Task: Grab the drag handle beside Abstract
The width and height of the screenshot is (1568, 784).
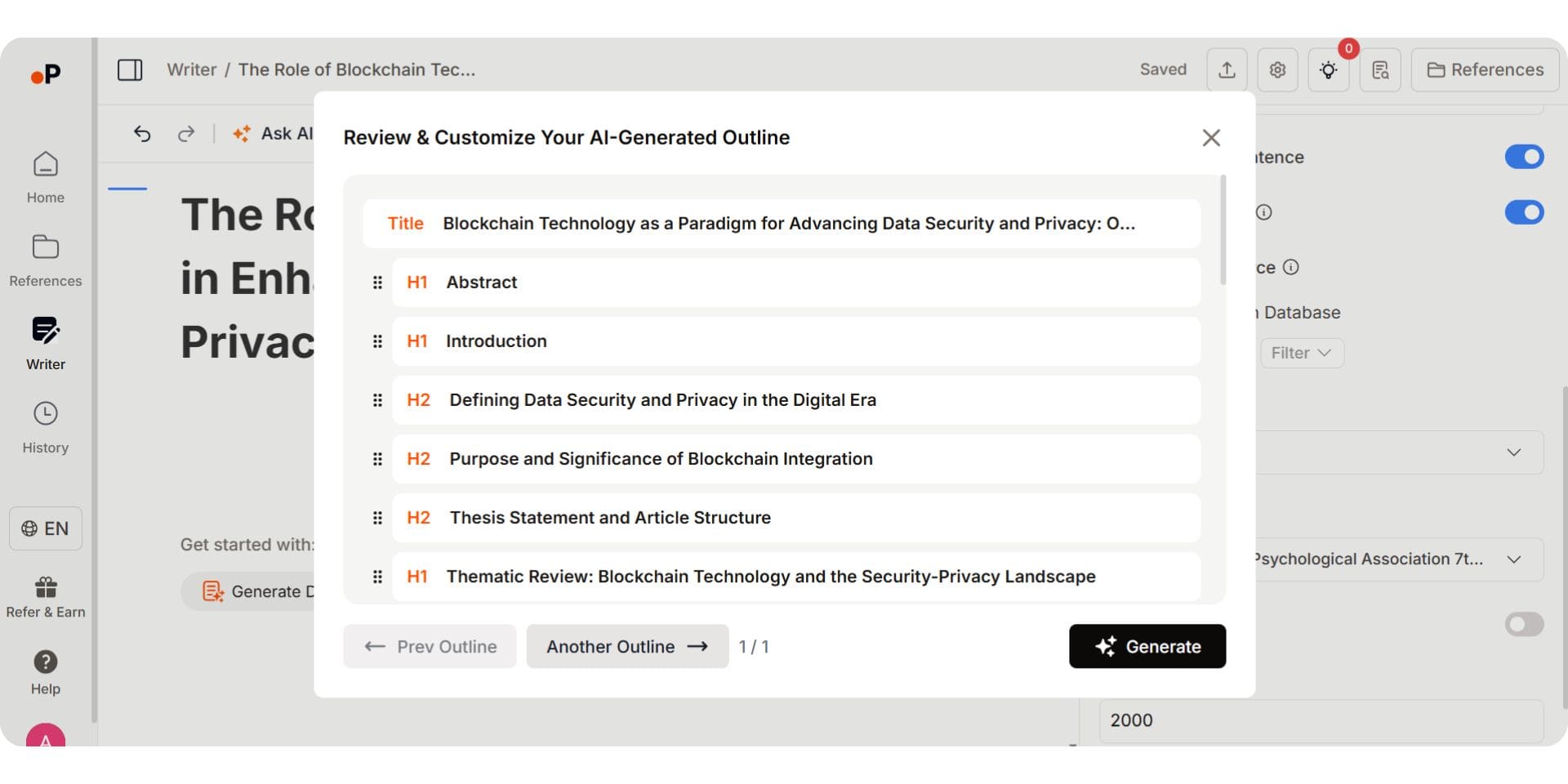Action: [x=377, y=283]
